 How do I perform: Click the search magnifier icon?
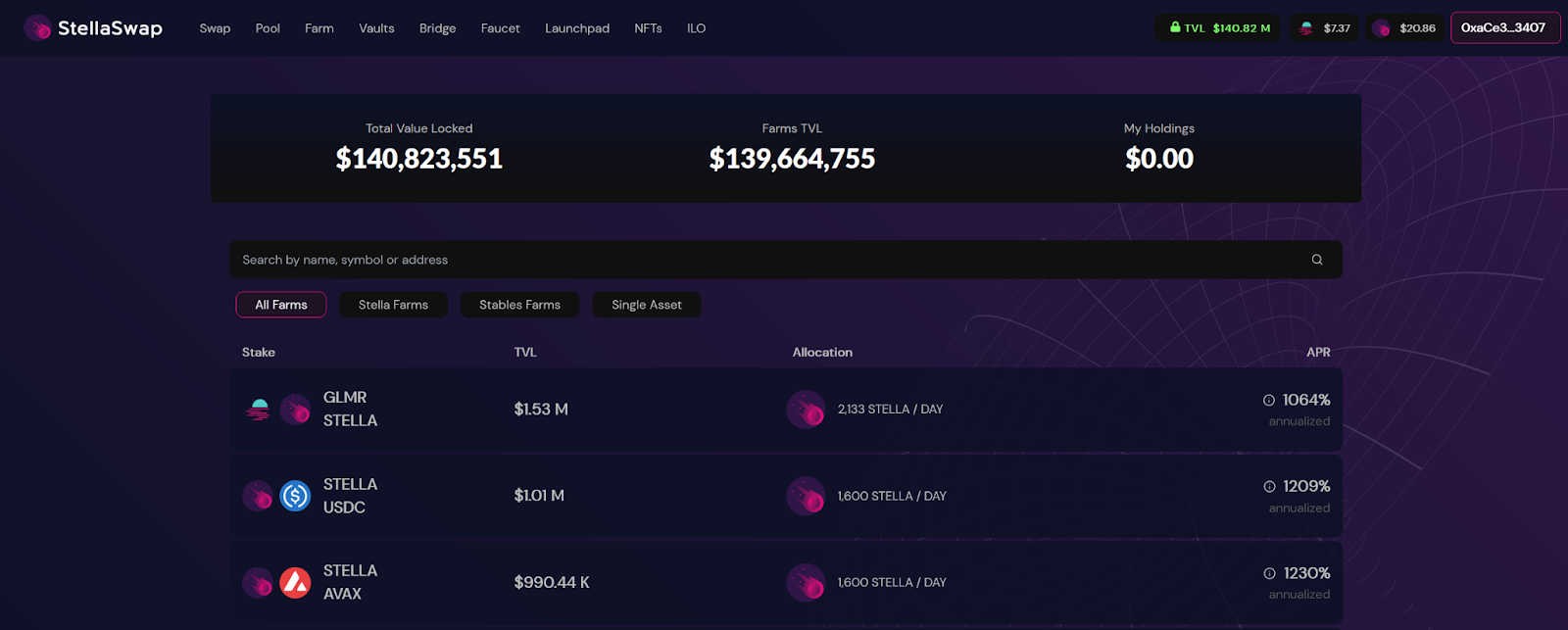click(x=1317, y=260)
